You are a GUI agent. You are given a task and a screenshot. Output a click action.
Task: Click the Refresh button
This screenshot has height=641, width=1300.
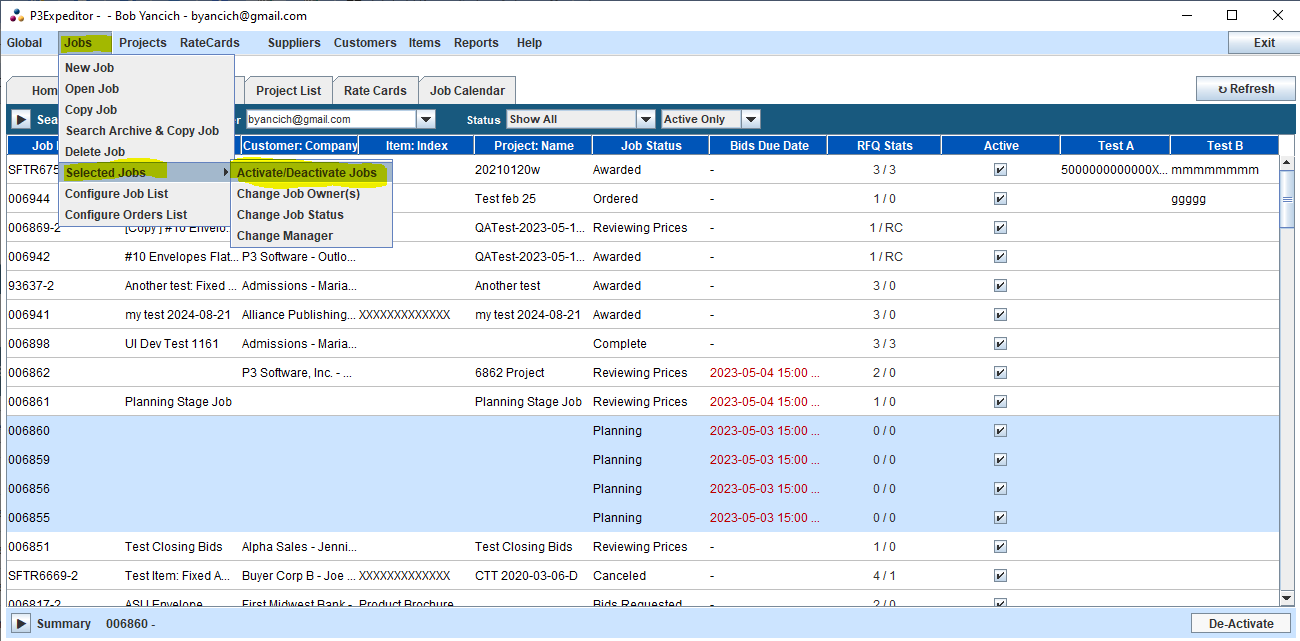1245,89
